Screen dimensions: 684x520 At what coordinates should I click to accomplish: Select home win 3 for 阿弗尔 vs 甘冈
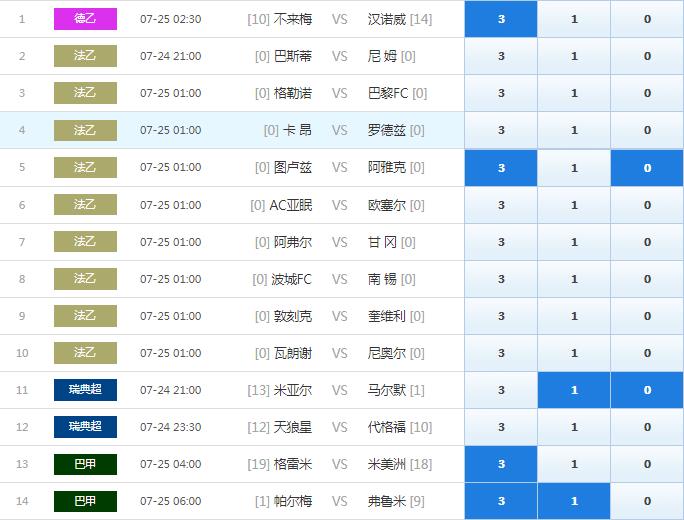(x=501, y=242)
